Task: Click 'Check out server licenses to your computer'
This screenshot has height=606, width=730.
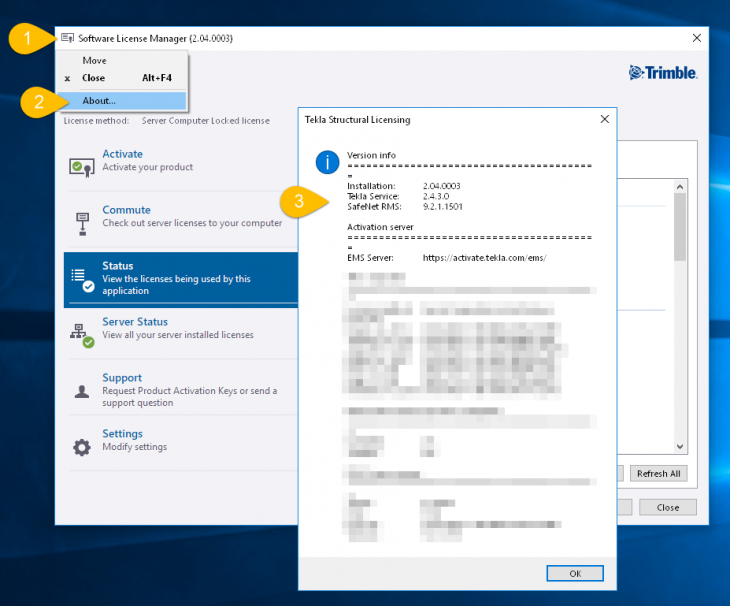Action: [192, 223]
